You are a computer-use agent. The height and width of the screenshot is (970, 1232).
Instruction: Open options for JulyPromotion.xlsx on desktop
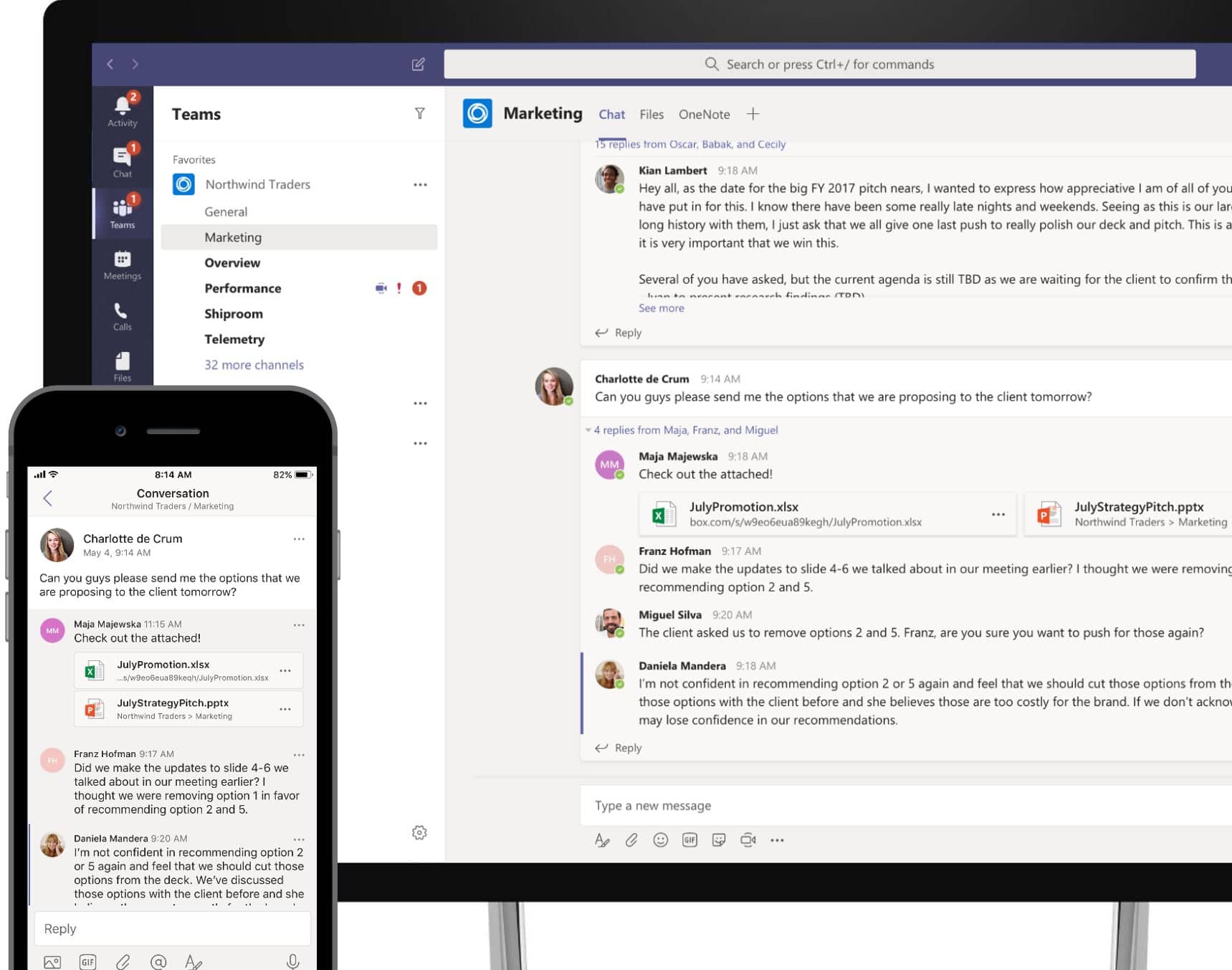998,515
